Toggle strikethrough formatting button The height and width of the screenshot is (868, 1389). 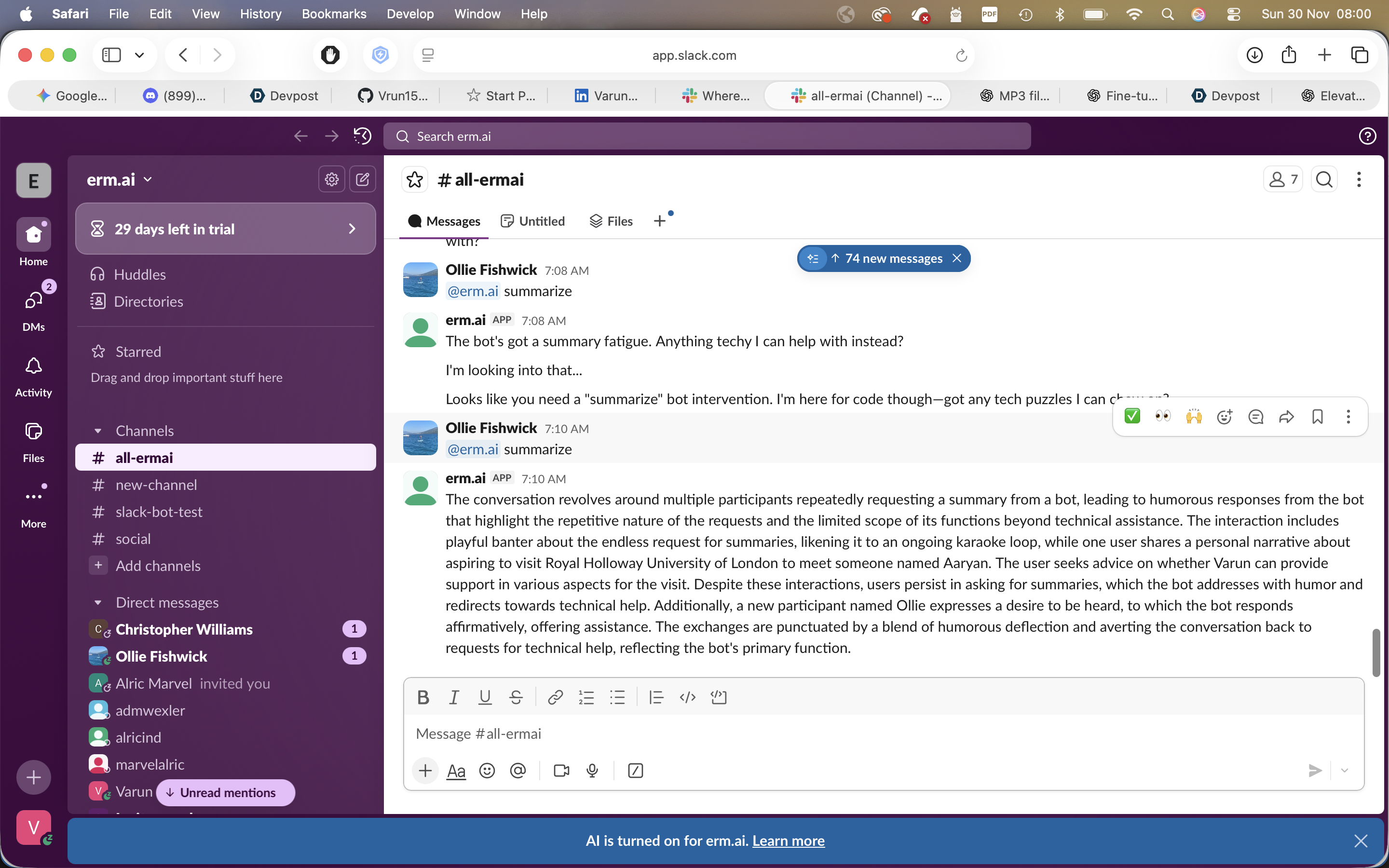tap(516, 697)
